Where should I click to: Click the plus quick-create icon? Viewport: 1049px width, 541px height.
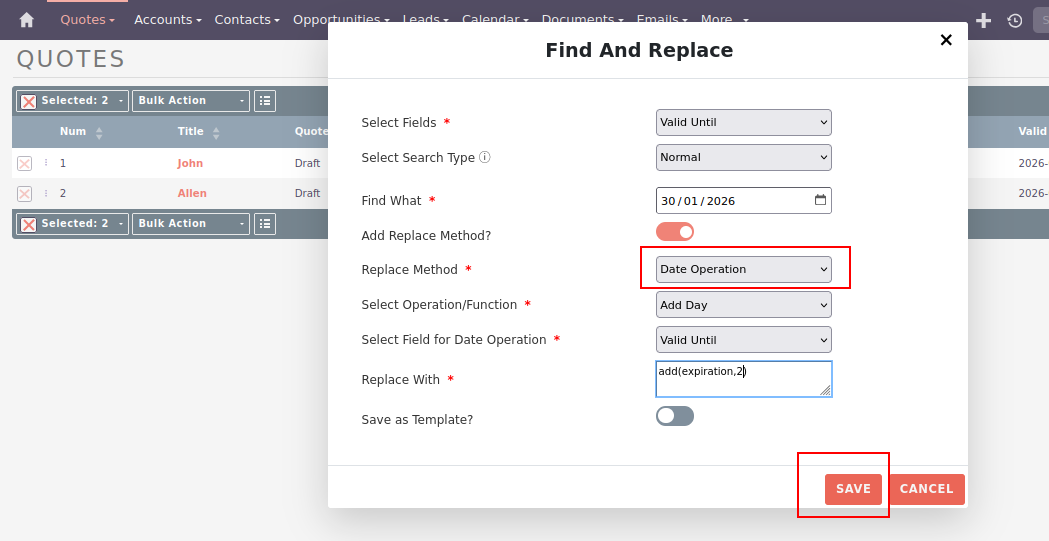pyautogui.click(x=984, y=20)
